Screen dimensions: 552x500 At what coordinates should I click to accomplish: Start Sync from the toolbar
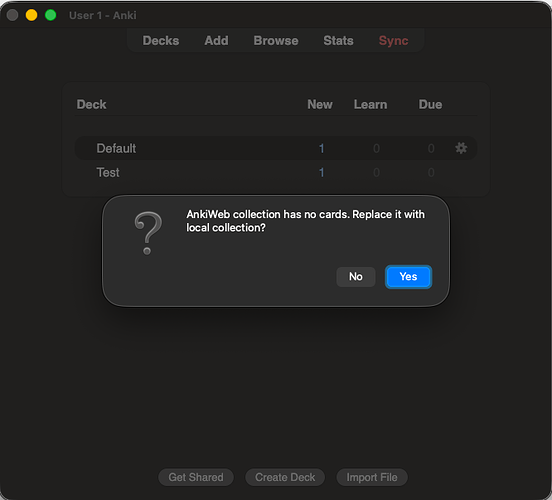pos(394,40)
